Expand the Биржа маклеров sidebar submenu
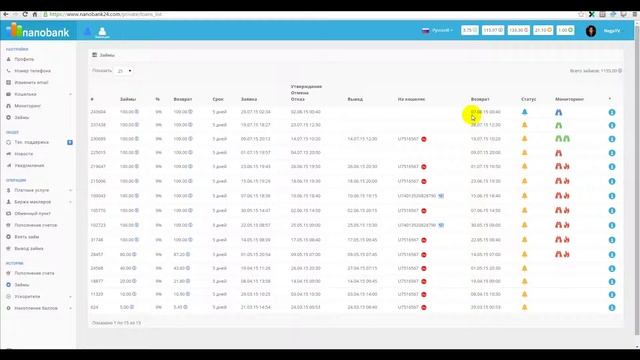 [70, 202]
